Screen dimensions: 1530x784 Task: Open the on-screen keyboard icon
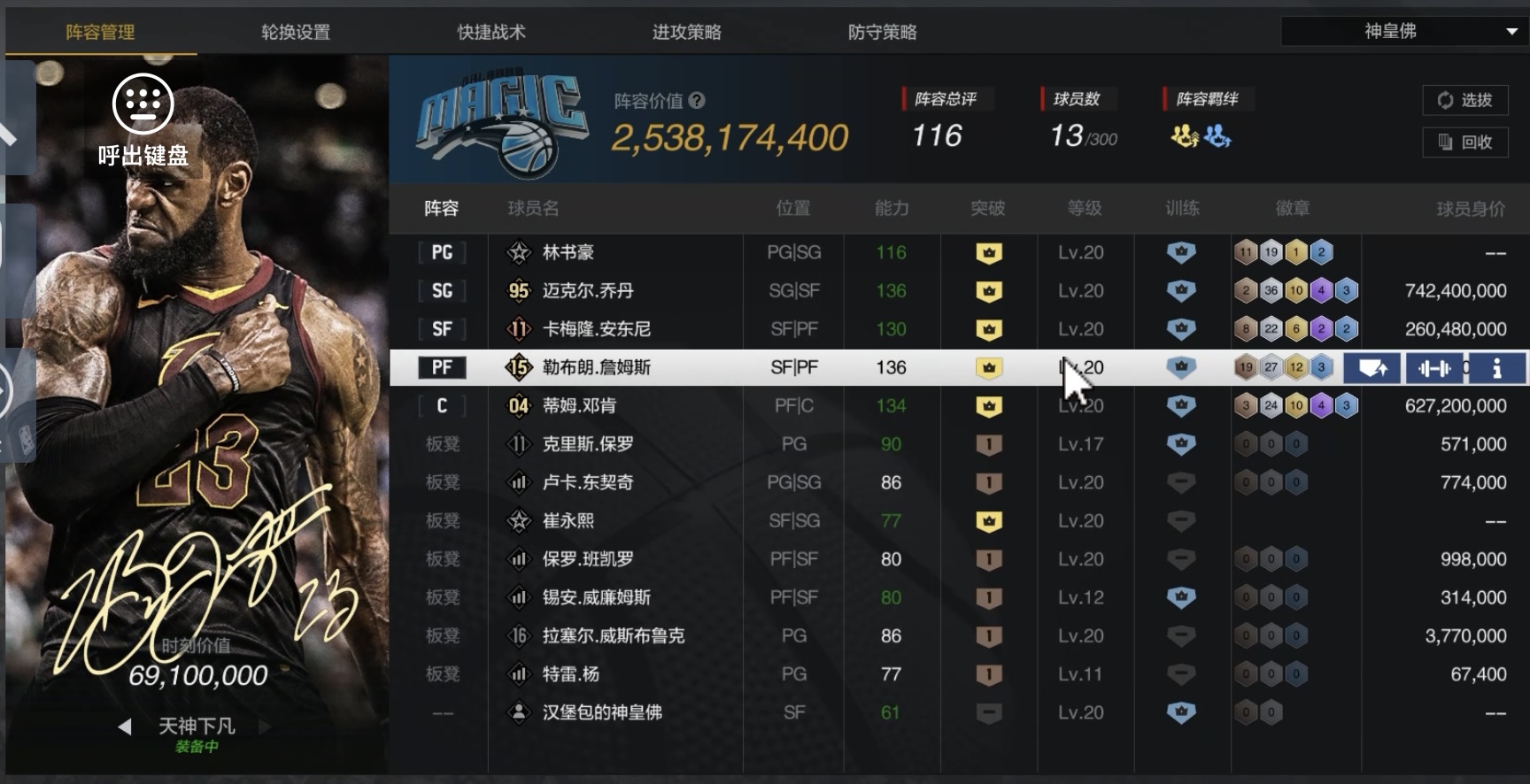pos(143,104)
